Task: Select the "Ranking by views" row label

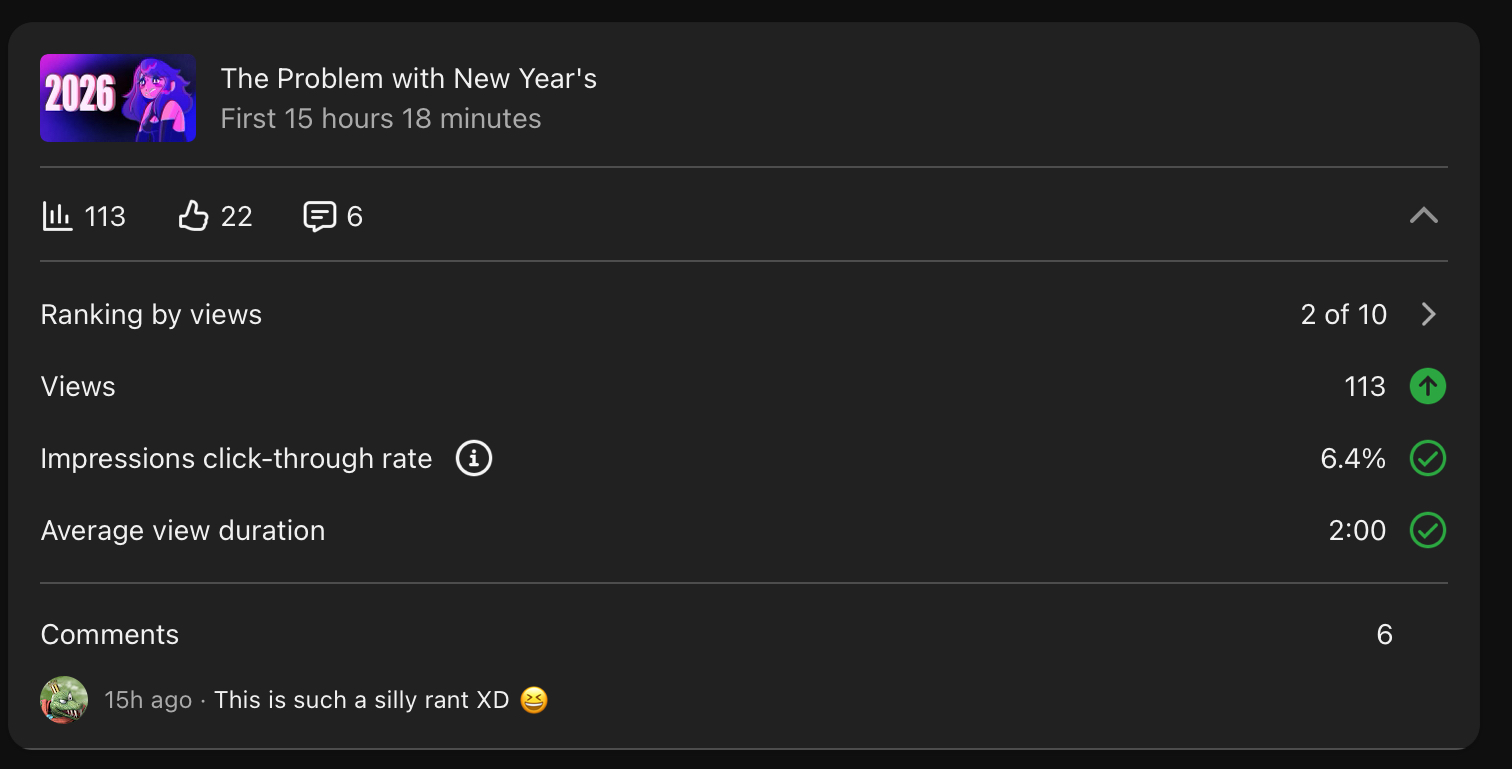Action: (151, 314)
